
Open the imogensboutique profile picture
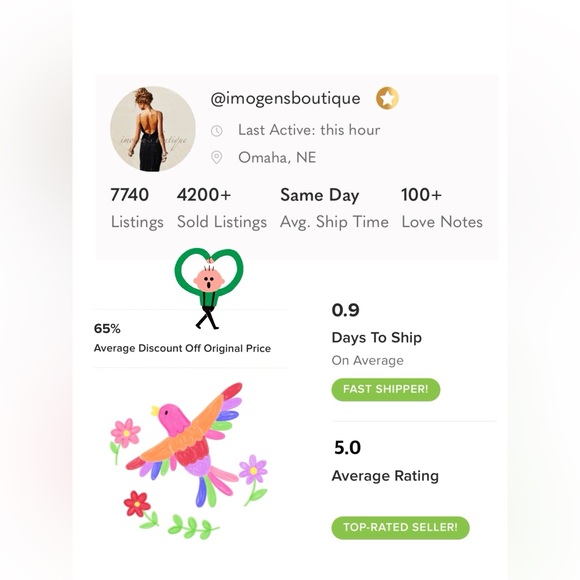(153, 129)
